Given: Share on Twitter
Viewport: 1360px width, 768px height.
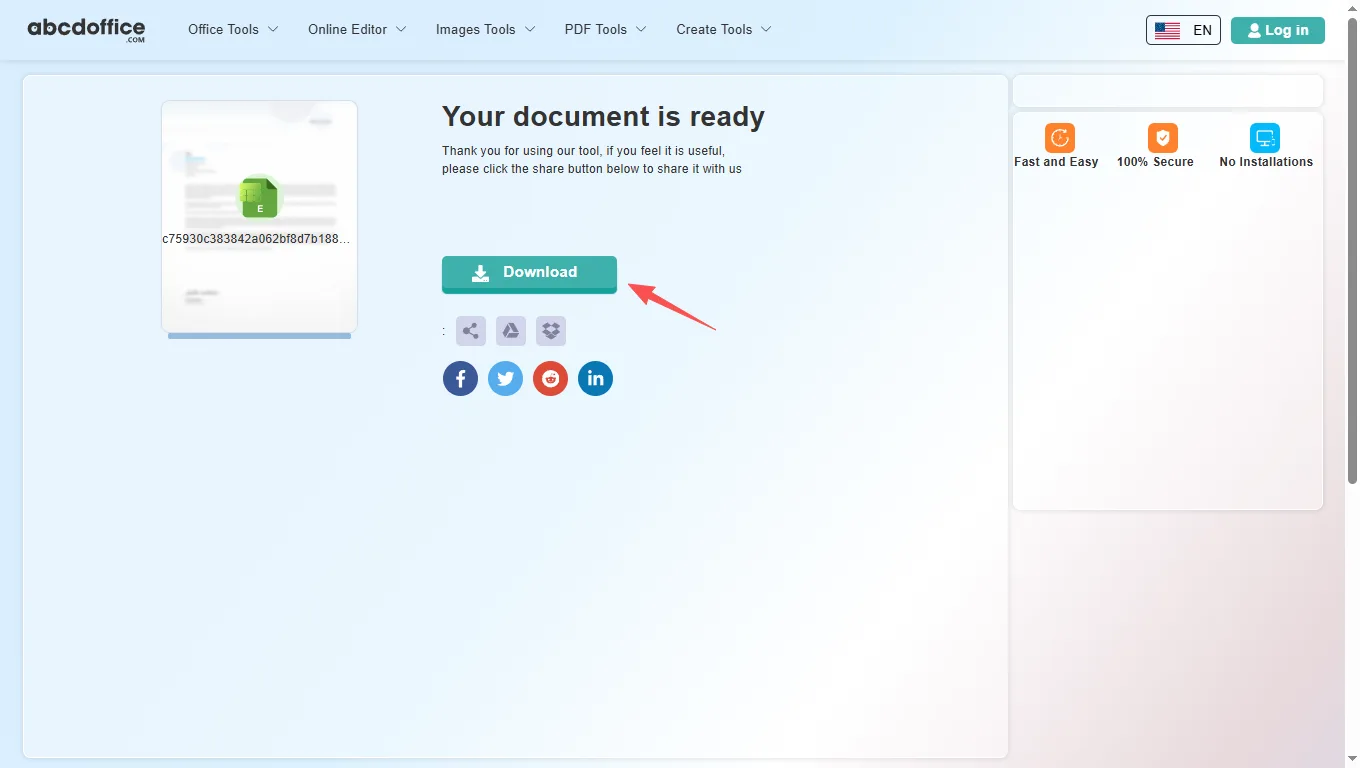Looking at the screenshot, I should 505,378.
